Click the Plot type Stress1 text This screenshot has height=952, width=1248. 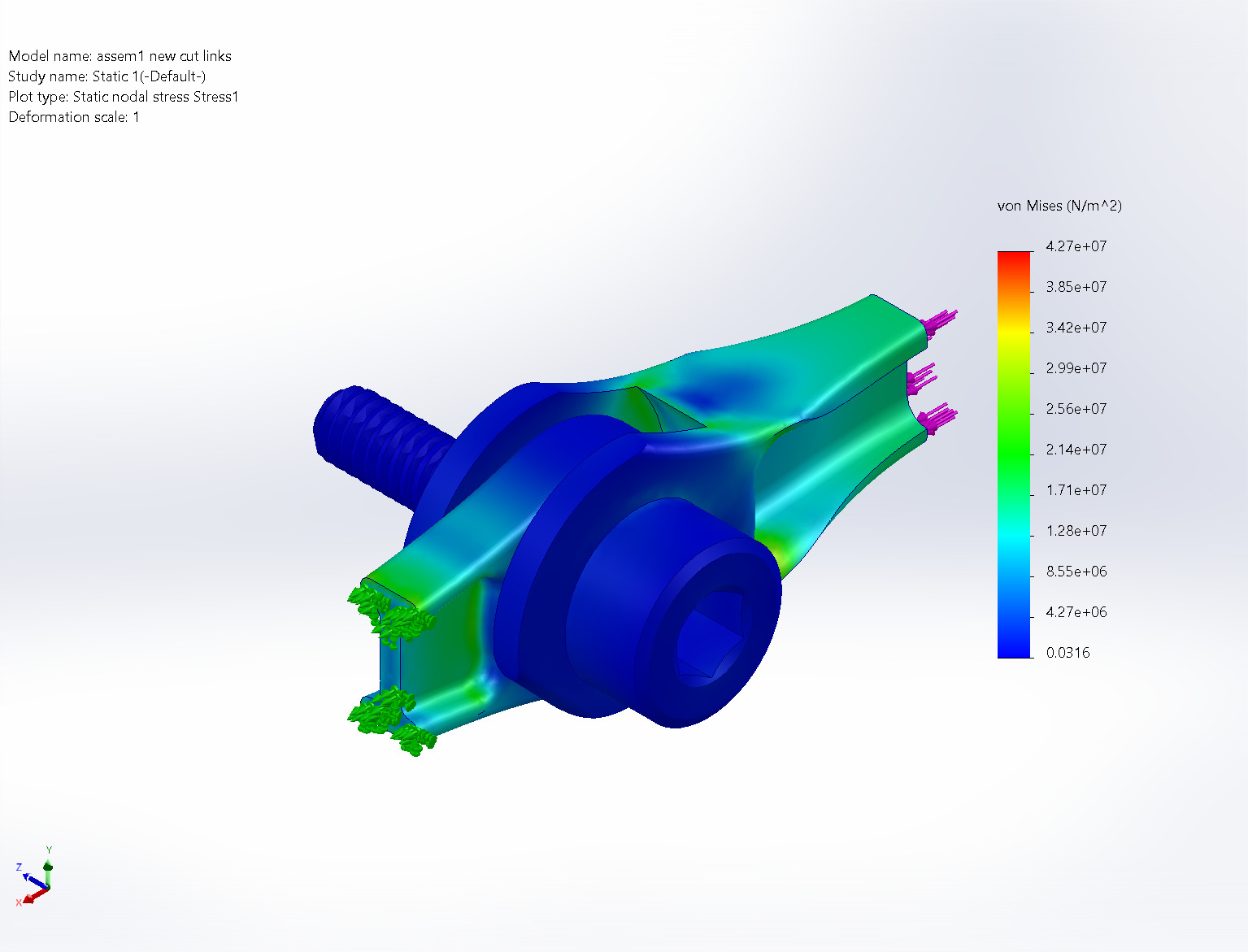(x=124, y=96)
